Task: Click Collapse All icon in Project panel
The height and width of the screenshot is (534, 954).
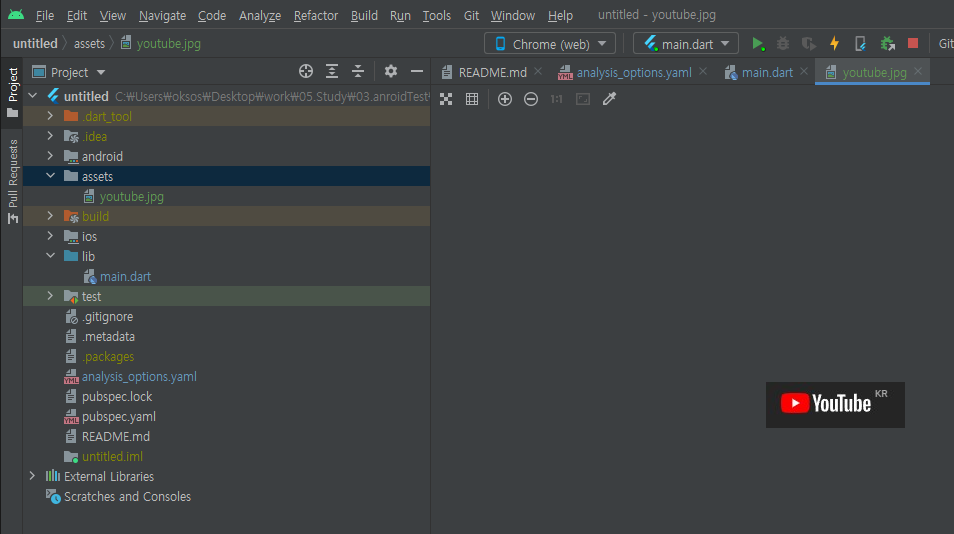Action: click(x=358, y=72)
